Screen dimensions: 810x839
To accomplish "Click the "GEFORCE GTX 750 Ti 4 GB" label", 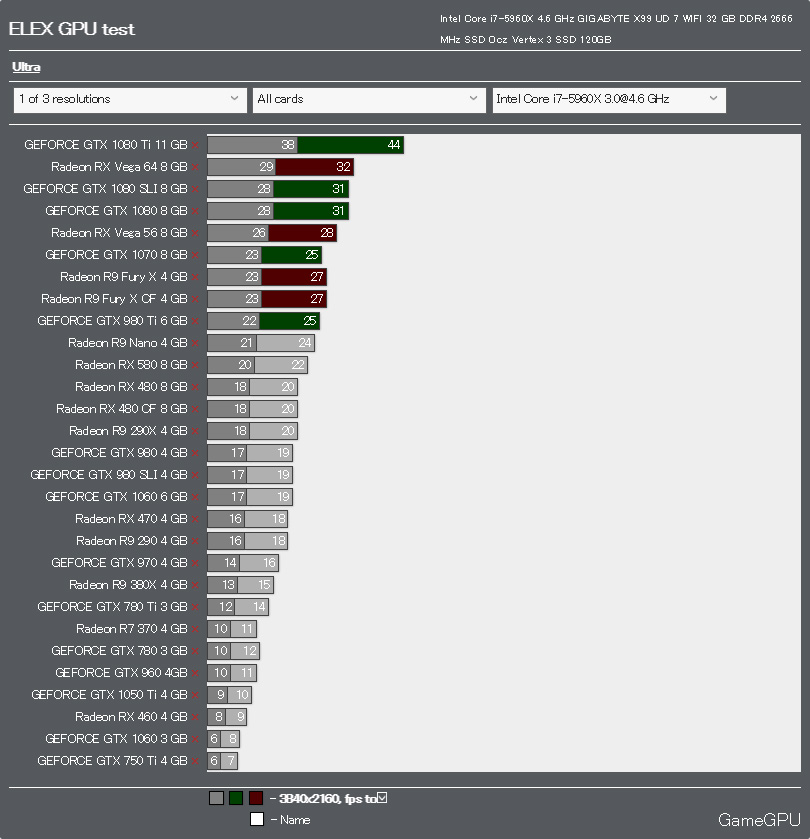I will pyautogui.click(x=112, y=760).
